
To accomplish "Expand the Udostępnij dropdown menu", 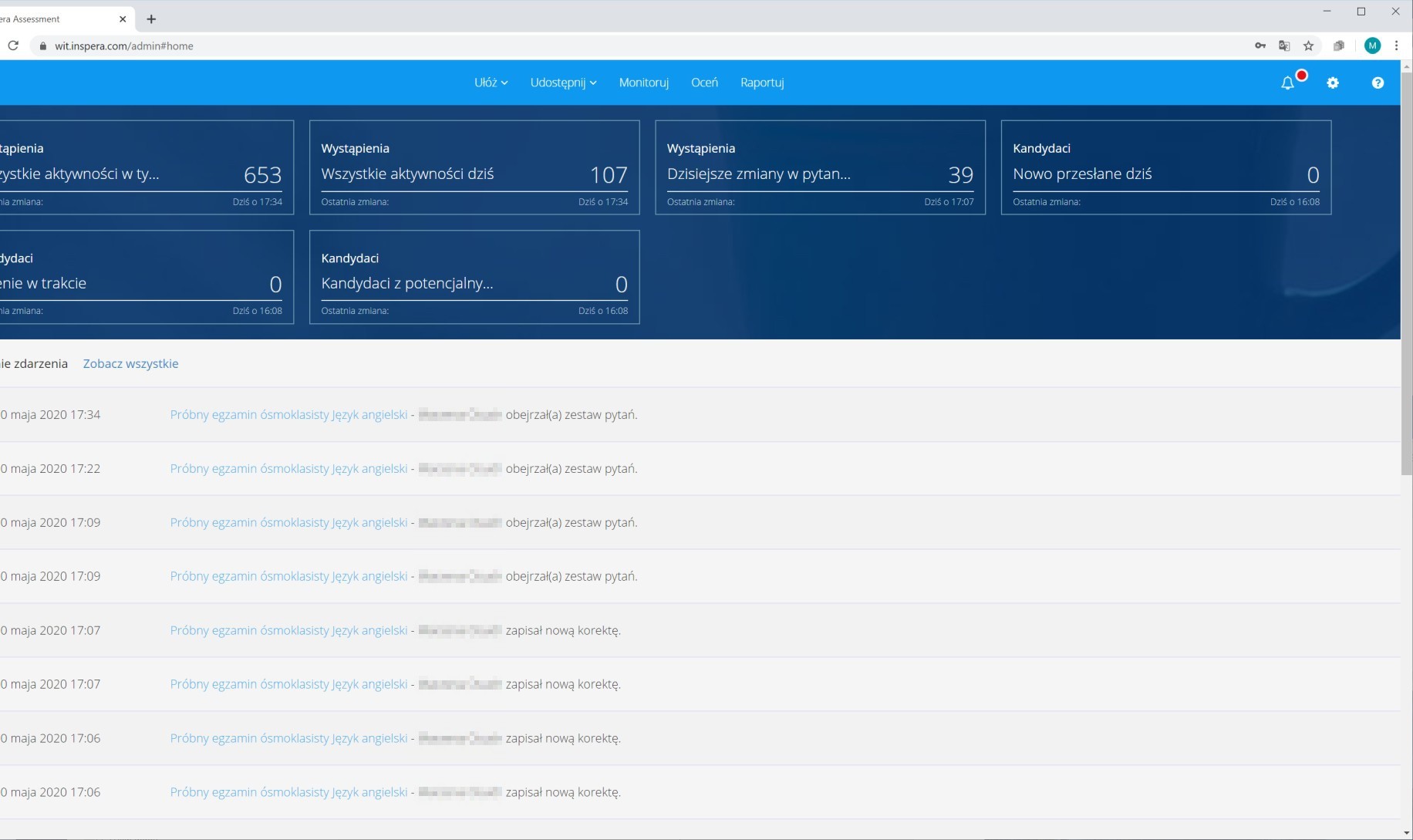I will pos(563,83).
